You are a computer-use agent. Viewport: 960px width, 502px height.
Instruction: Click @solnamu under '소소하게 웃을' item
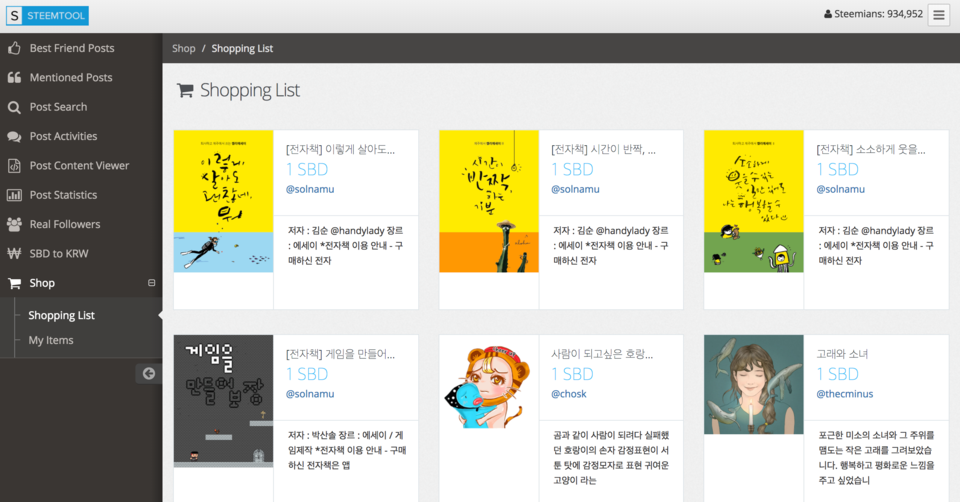pyautogui.click(x=841, y=189)
